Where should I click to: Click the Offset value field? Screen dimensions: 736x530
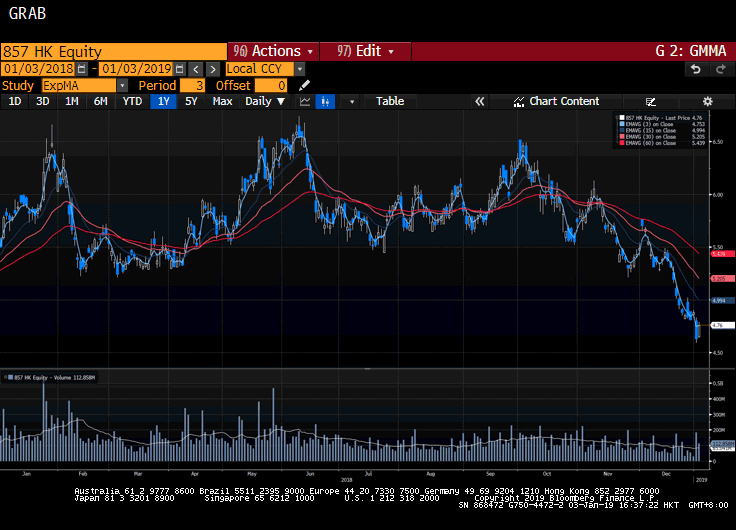[271, 85]
